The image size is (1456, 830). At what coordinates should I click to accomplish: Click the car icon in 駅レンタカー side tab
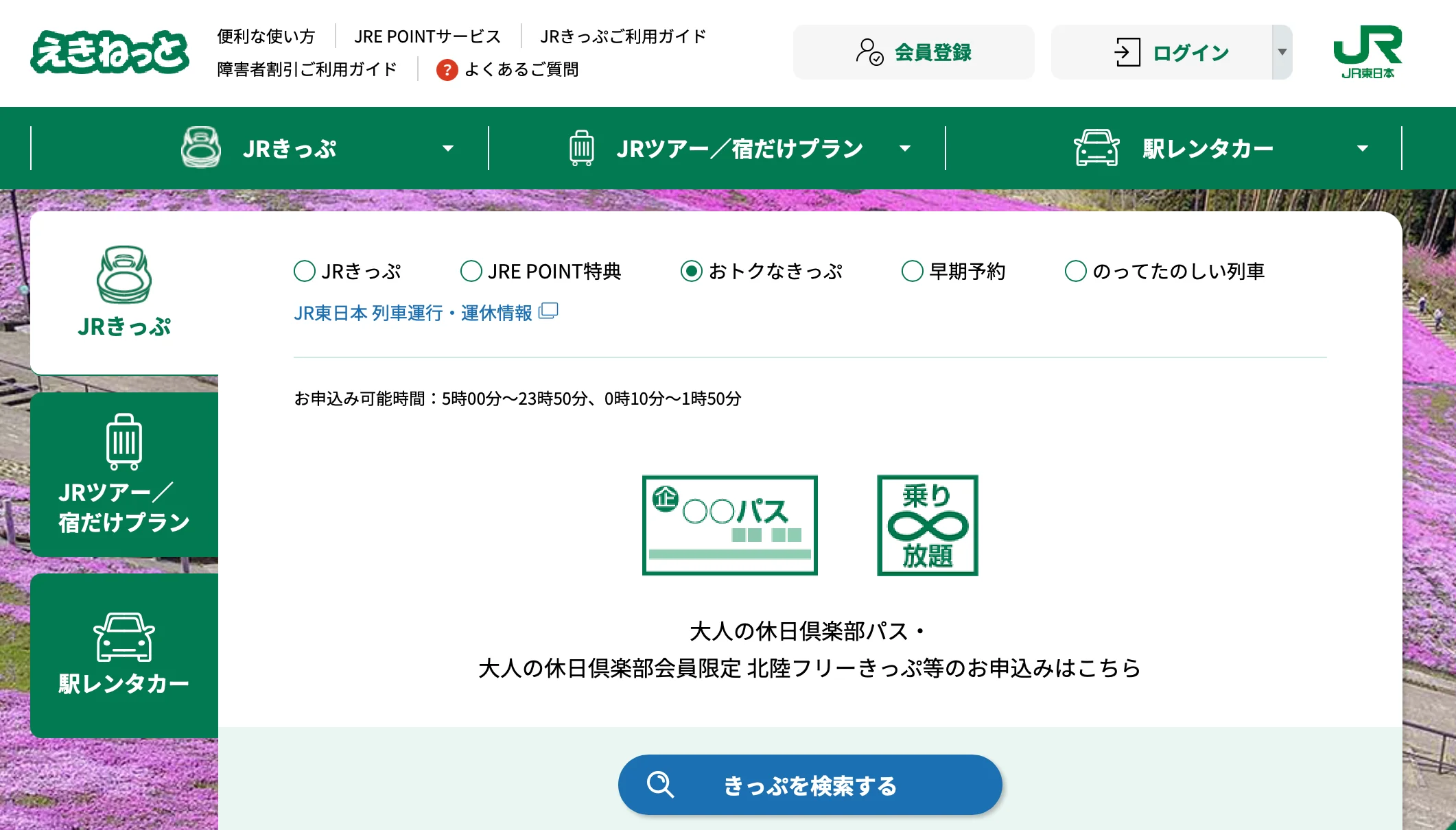click(124, 637)
